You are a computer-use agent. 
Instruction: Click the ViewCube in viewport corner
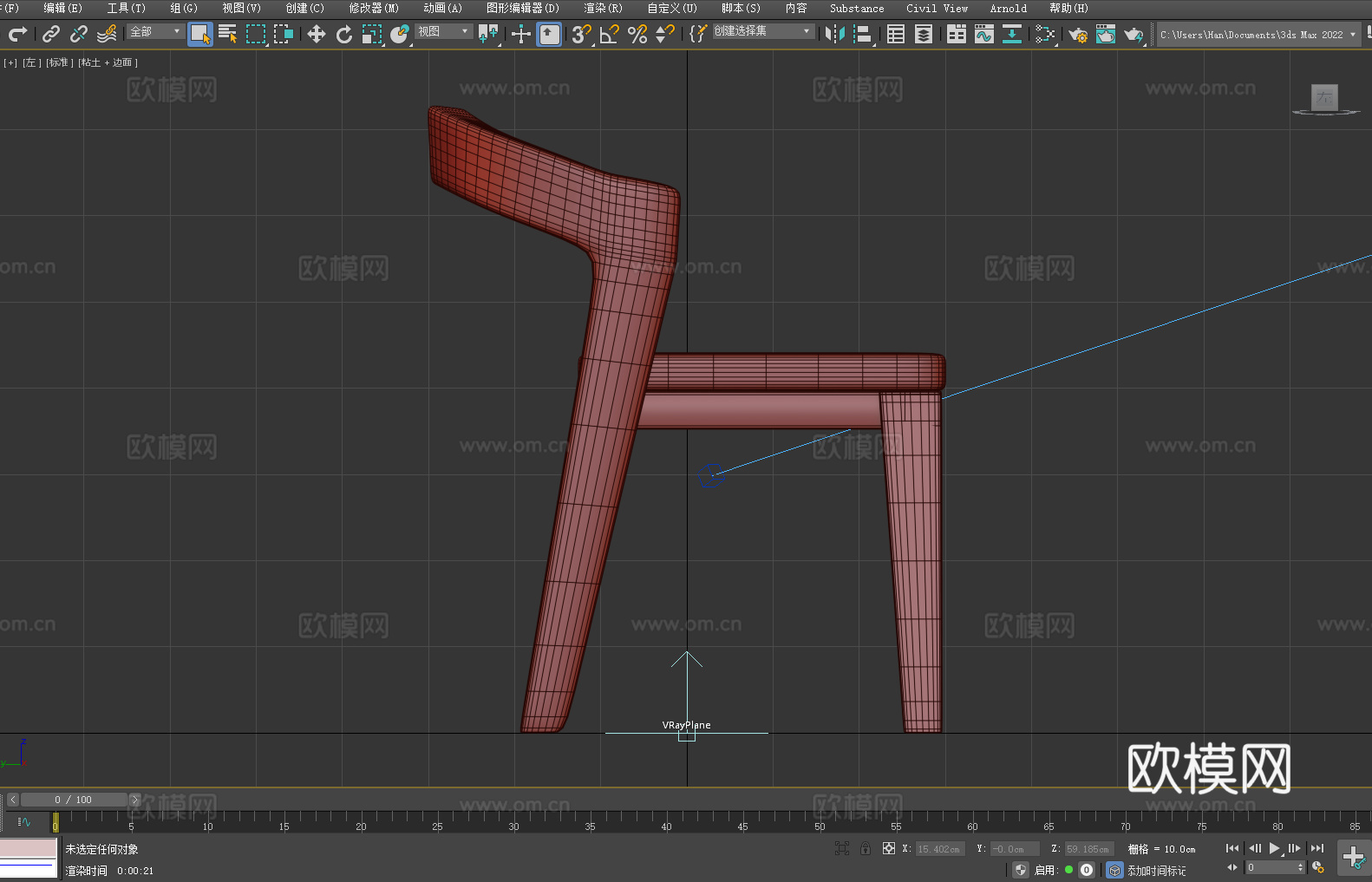(x=1325, y=99)
